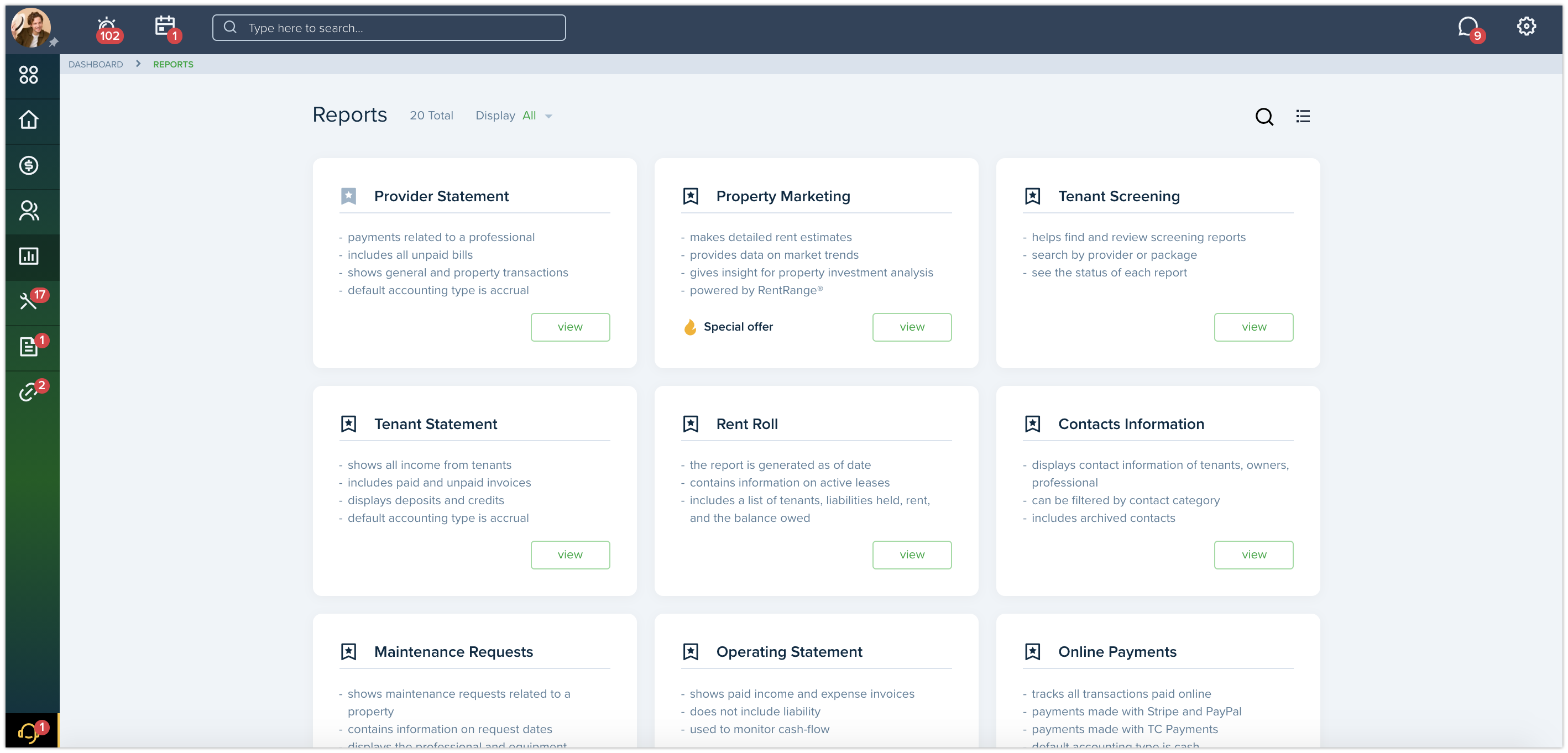1568x753 pixels.
Task: Switch to list view icon
Action: pyautogui.click(x=1303, y=116)
